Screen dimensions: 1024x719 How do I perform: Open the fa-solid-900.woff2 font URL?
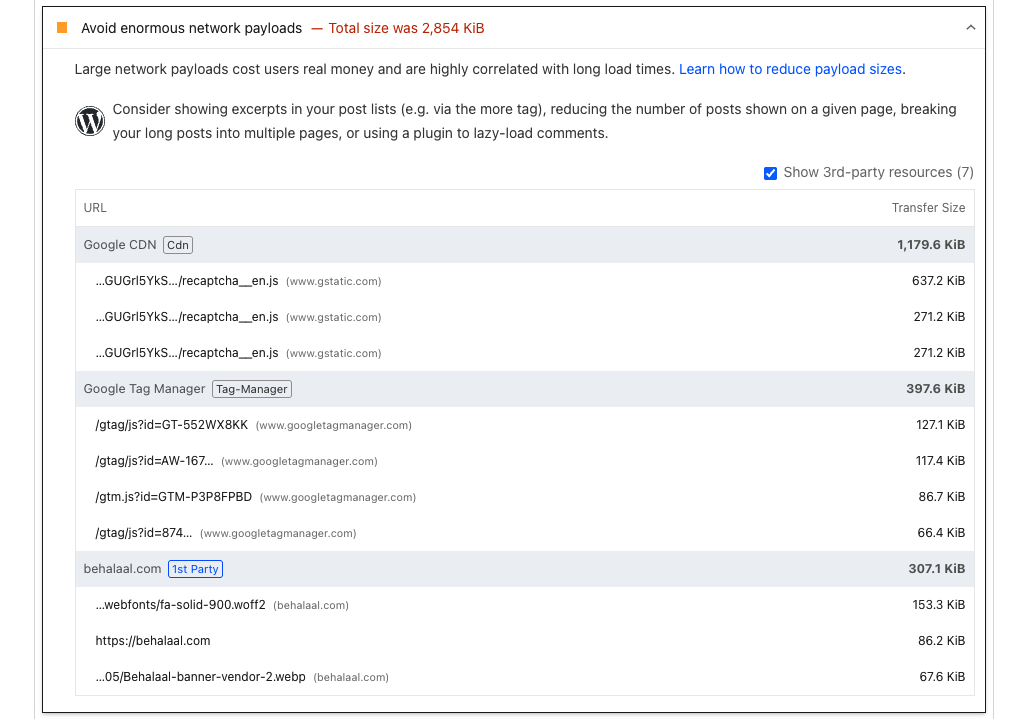(x=180, y=605)
